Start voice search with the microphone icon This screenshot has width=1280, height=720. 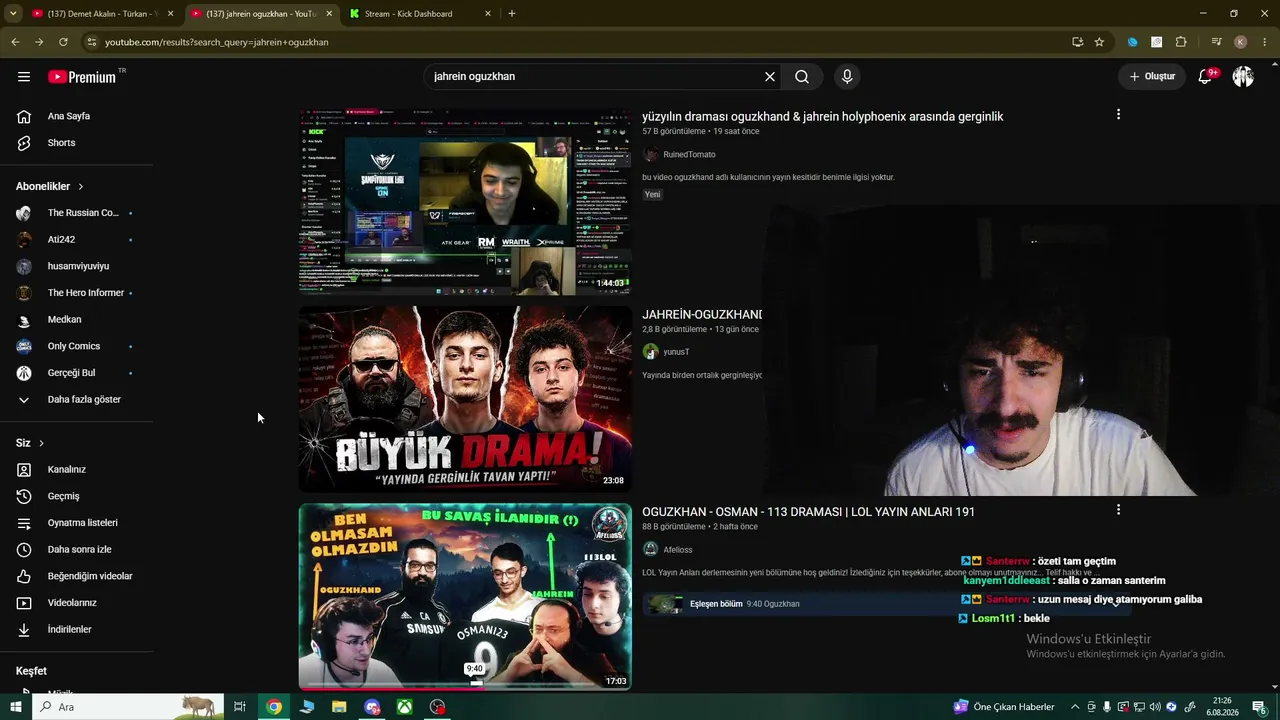coord(847,77)
